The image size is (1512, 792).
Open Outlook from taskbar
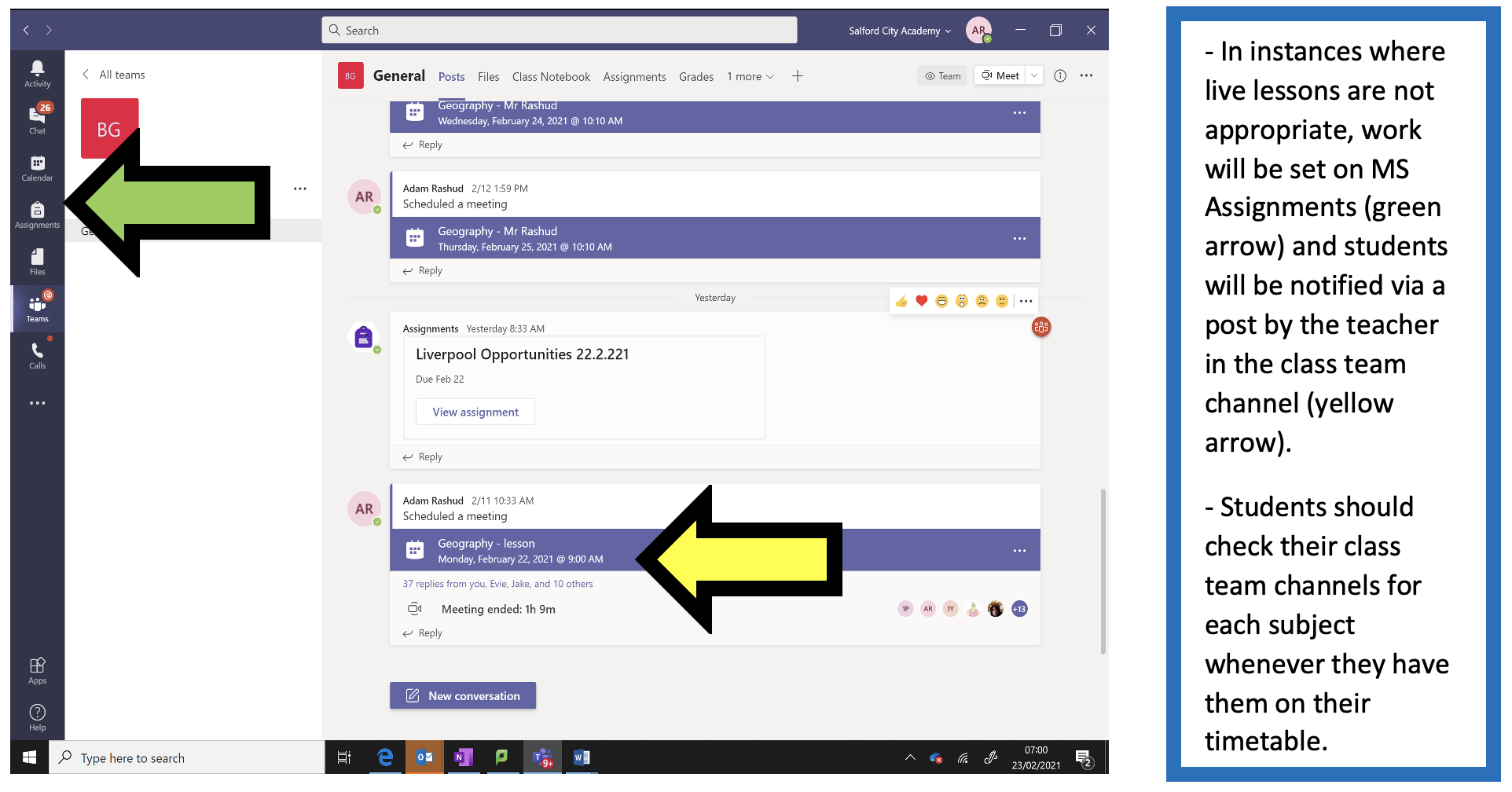click(x=424, y=757)
